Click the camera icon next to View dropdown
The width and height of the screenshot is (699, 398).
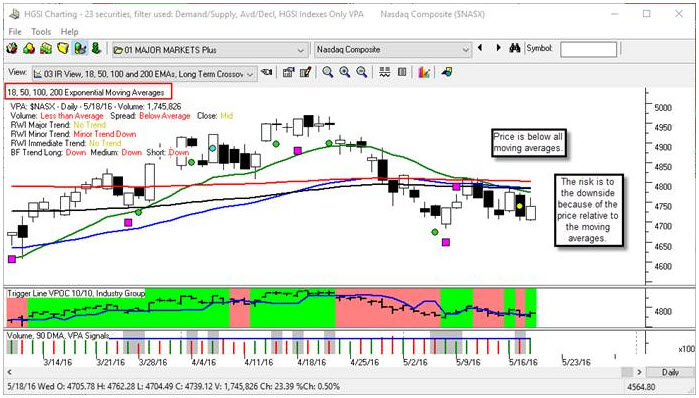point(267,72)
